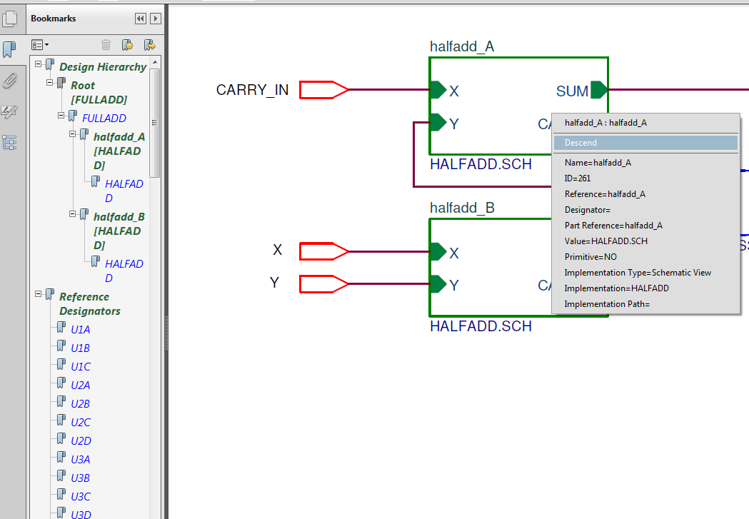Jump to the U2D bookmark
This screenshot has width=749, height=519.
coord(81,441)
